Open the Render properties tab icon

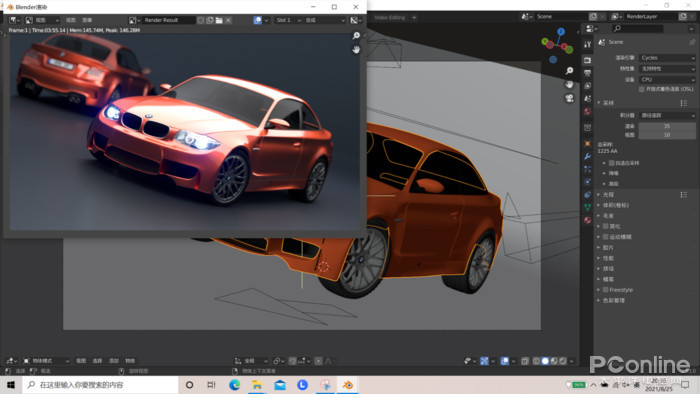[x=588, y=60]
